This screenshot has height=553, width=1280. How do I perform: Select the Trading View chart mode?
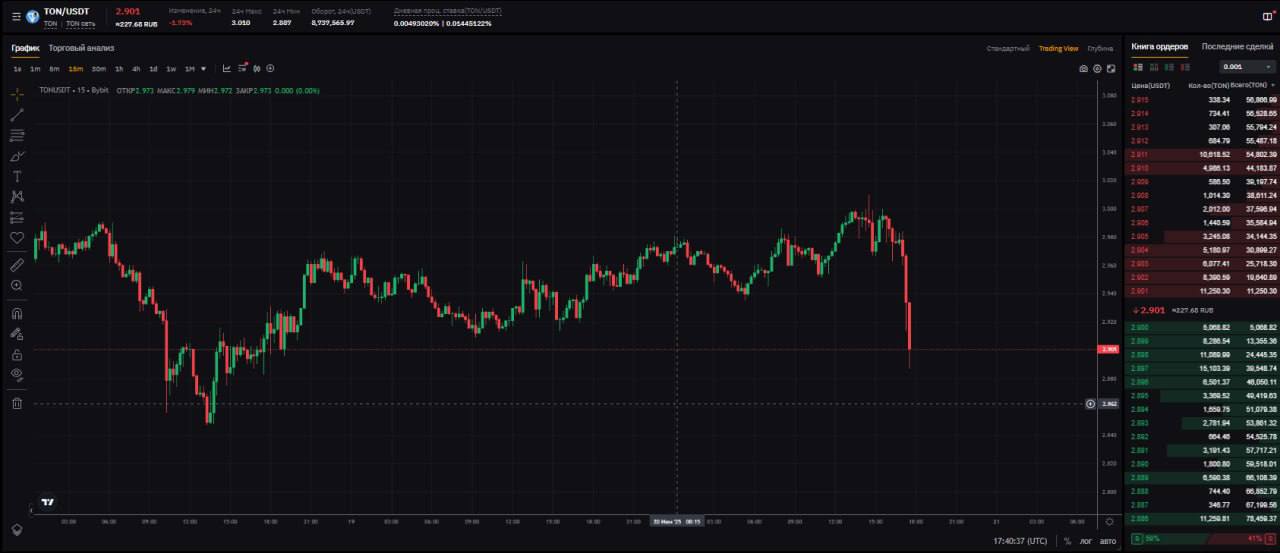click(x=1058, y=48)
